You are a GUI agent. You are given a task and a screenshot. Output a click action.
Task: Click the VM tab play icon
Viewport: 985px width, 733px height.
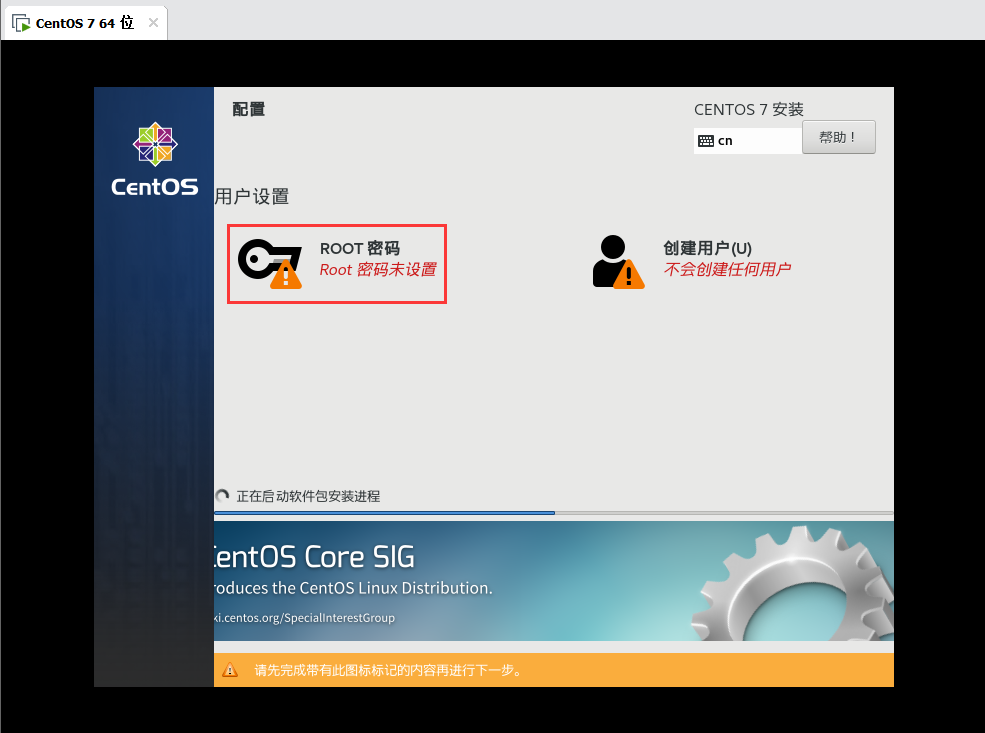(21, 24)
